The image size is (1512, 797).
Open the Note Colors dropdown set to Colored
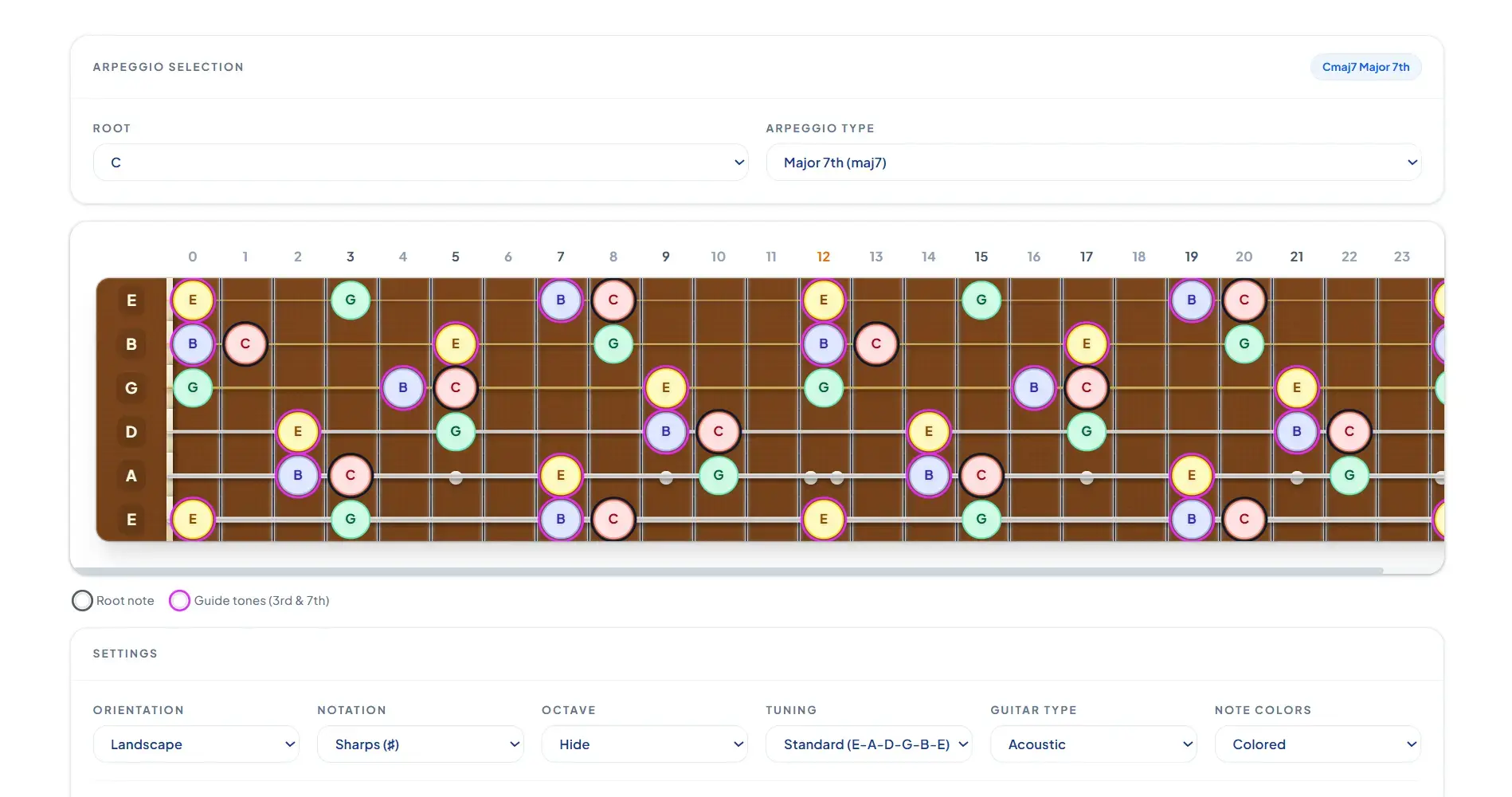point(1318,744)
